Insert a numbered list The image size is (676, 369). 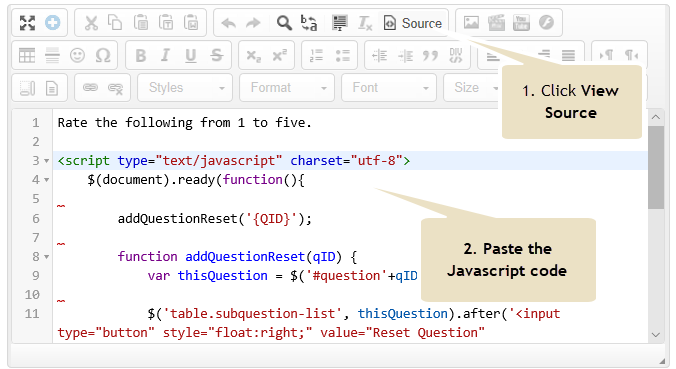(317, 55)
